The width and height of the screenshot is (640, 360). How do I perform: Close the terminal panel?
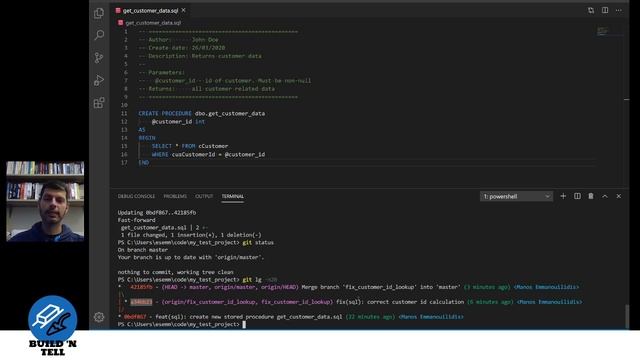pyautogui.click(x=619, y=196)
